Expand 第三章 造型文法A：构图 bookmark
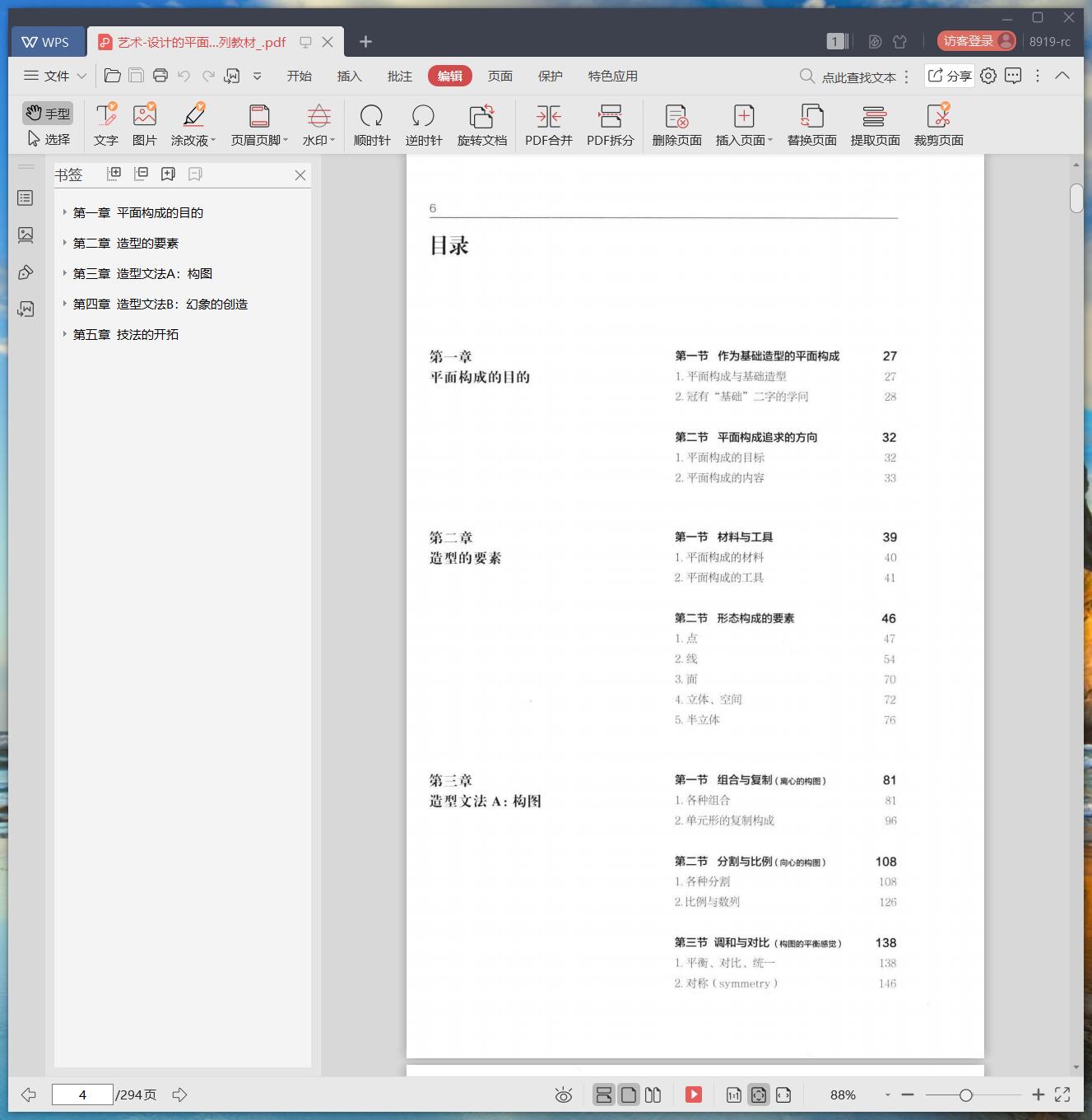 (65, 273)
